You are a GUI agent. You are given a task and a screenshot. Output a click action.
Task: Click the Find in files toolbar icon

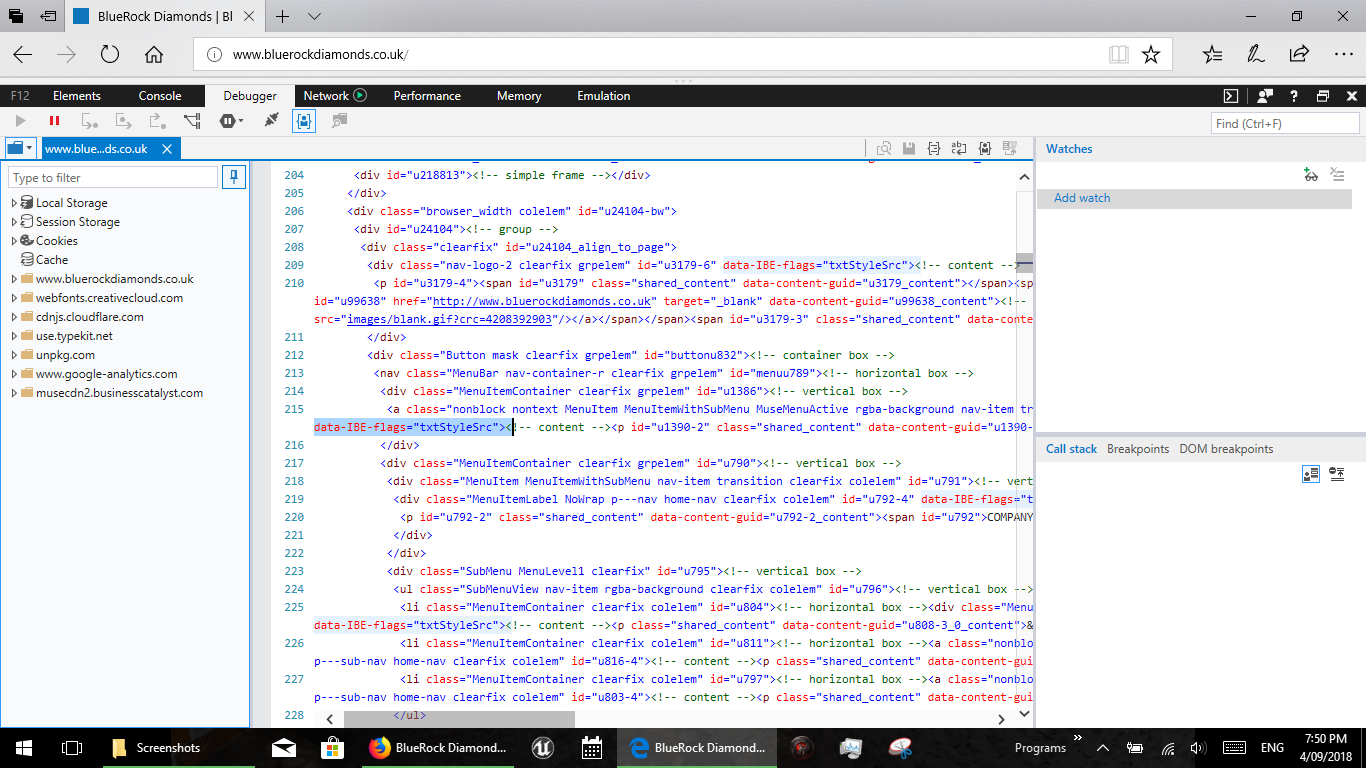(x=339, y=120)
